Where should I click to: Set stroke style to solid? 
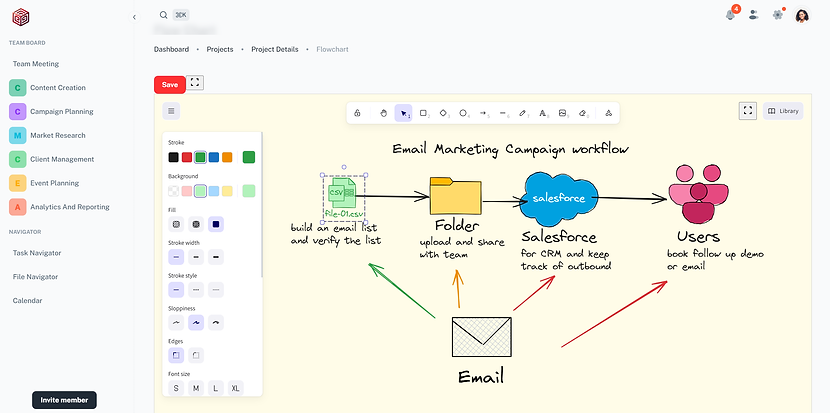coord(176,290)
